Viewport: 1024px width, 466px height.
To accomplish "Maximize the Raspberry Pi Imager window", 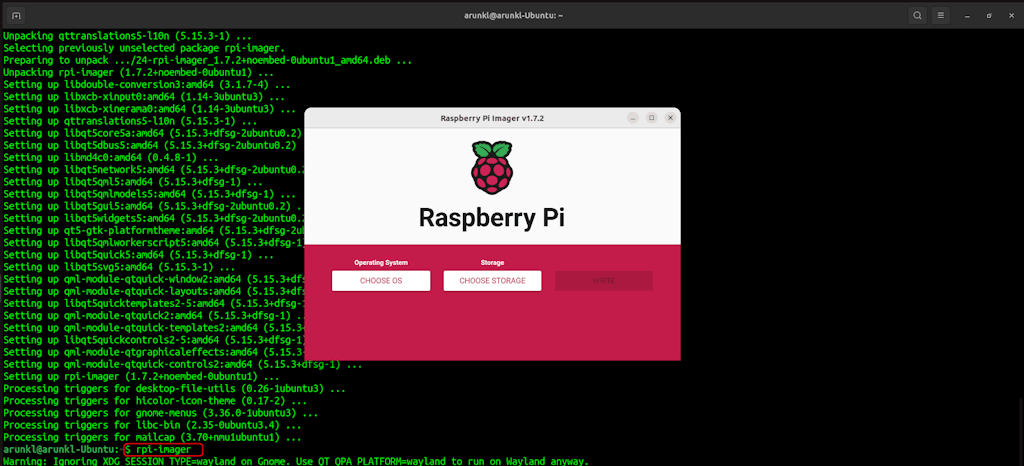I will (651, 118).
